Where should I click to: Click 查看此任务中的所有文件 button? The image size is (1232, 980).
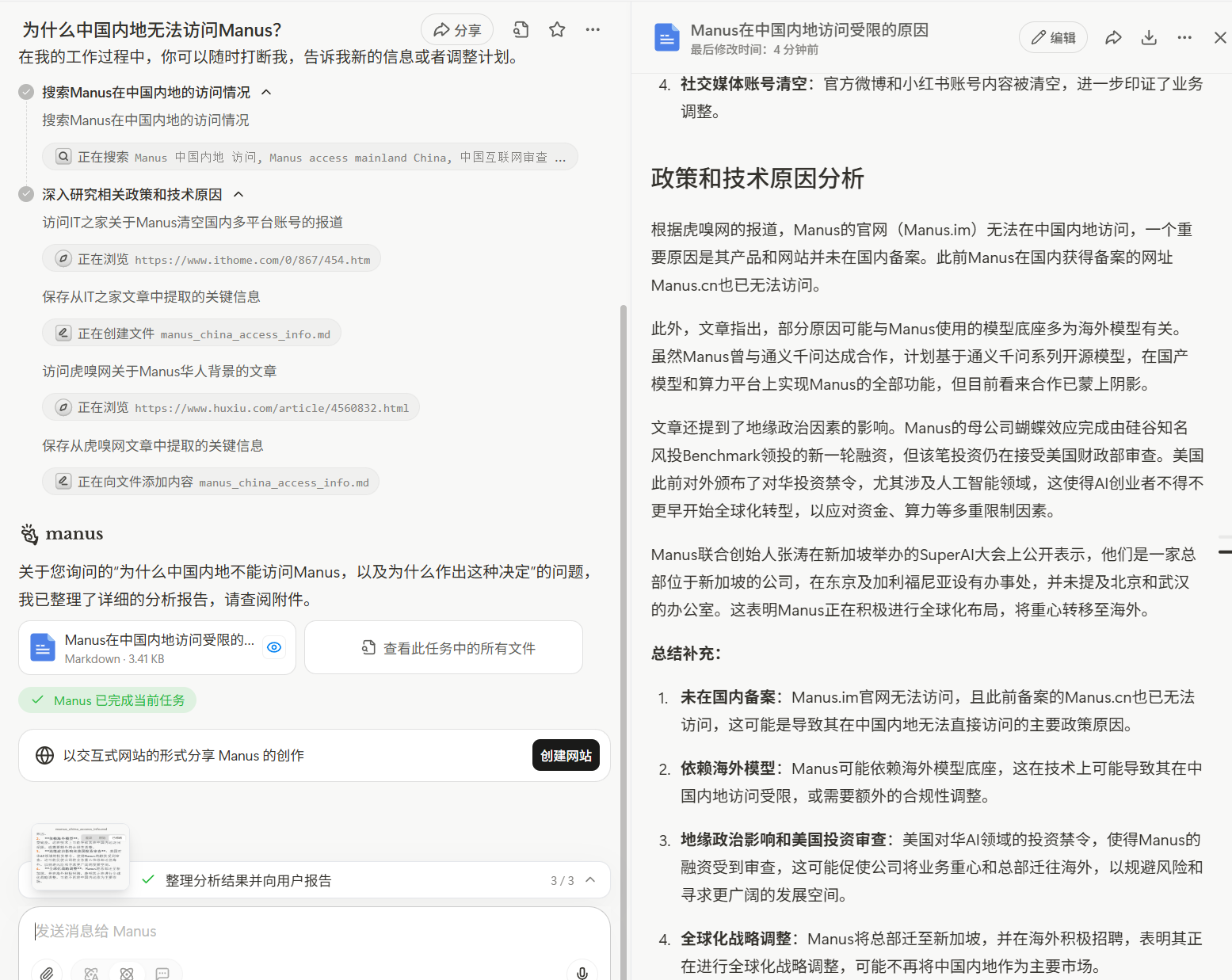click(x=444, y=647)
